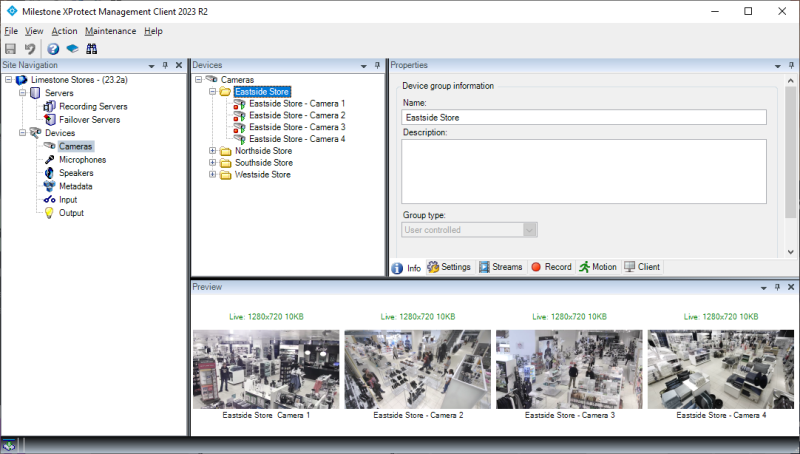Screen dimensions: 800x454
Task: Click the status bar icon at bottom left
Action: click(9, 445)
